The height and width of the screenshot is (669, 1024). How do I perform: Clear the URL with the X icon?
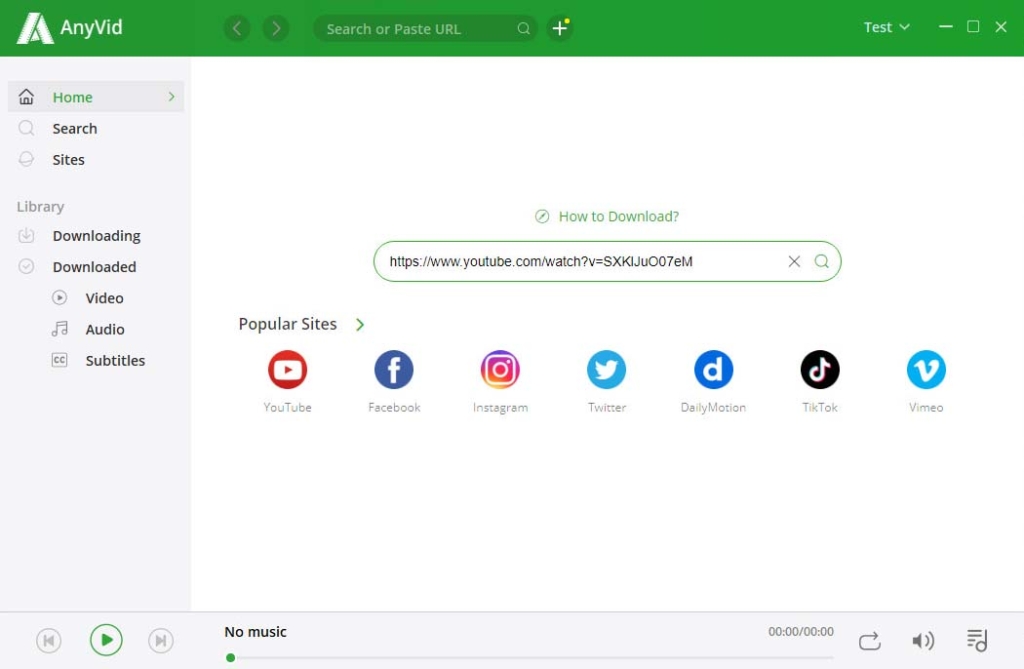click(794, 262)
